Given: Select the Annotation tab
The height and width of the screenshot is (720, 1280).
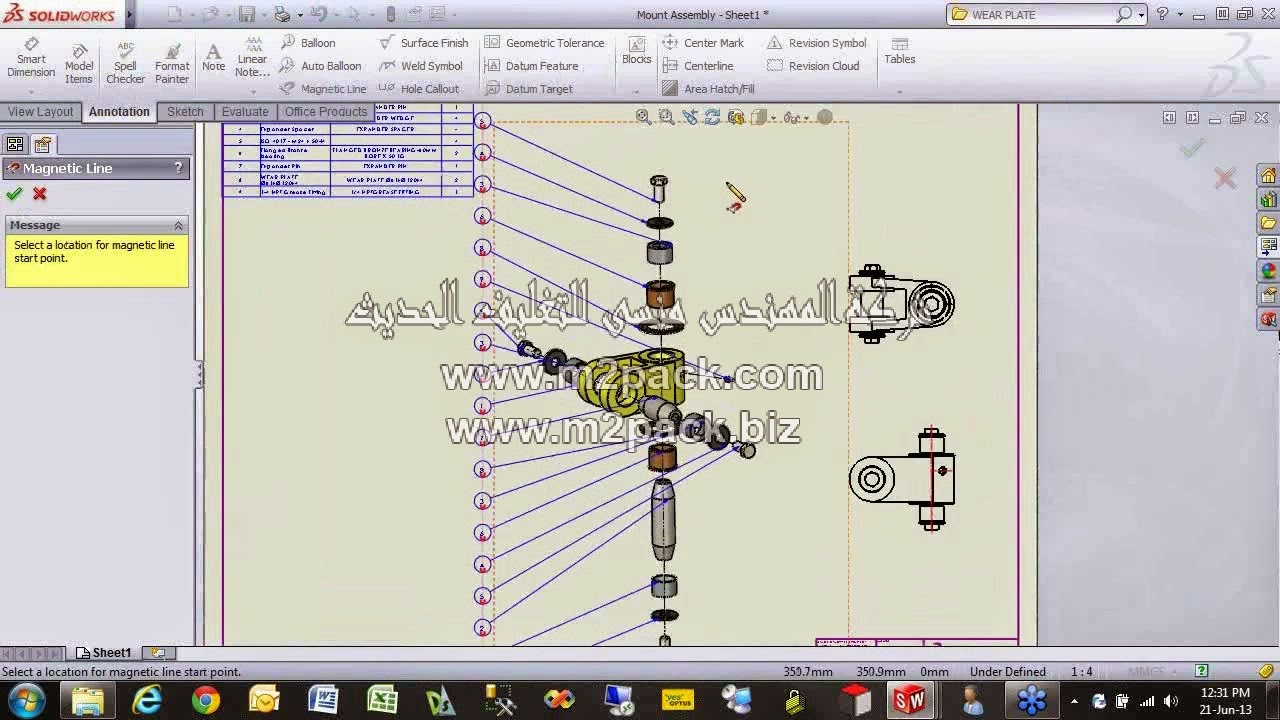Looking at the screenshot, I should pyautogui.click(x=119, y=112).
